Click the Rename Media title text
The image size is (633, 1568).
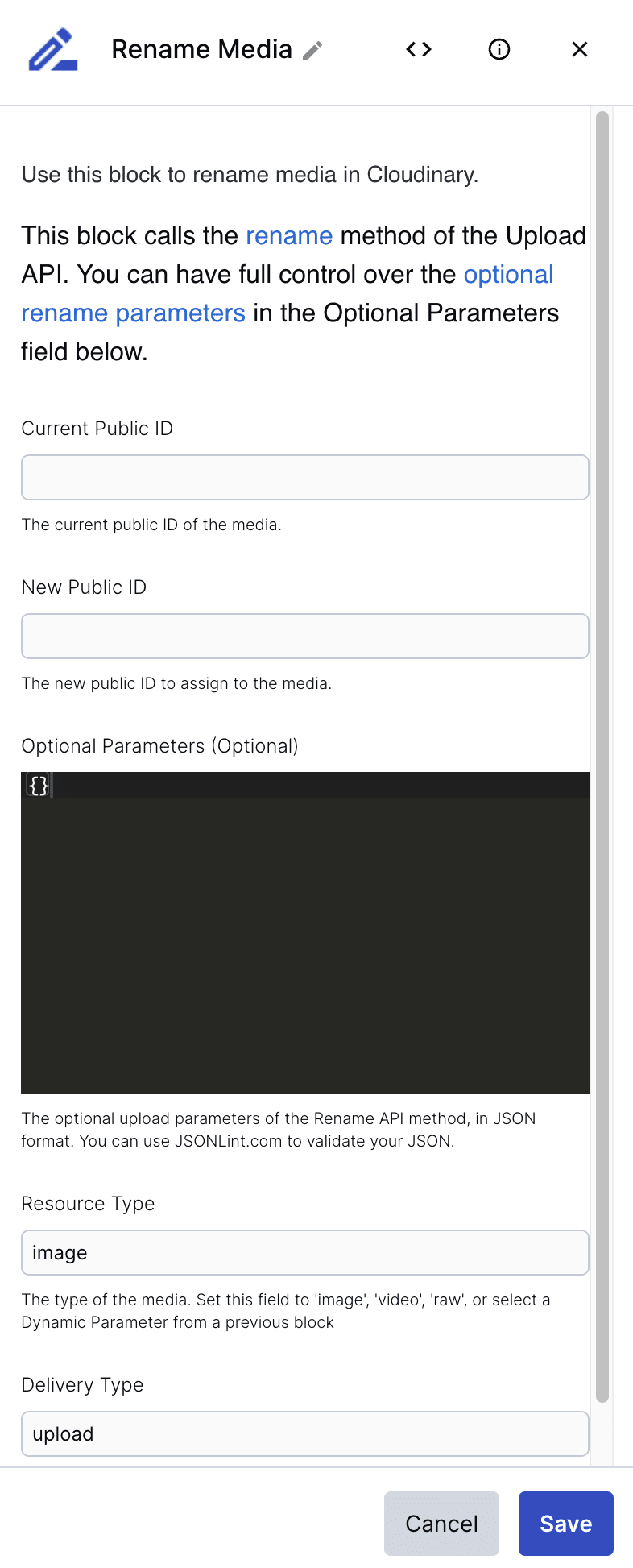click(x=201, y=49)
